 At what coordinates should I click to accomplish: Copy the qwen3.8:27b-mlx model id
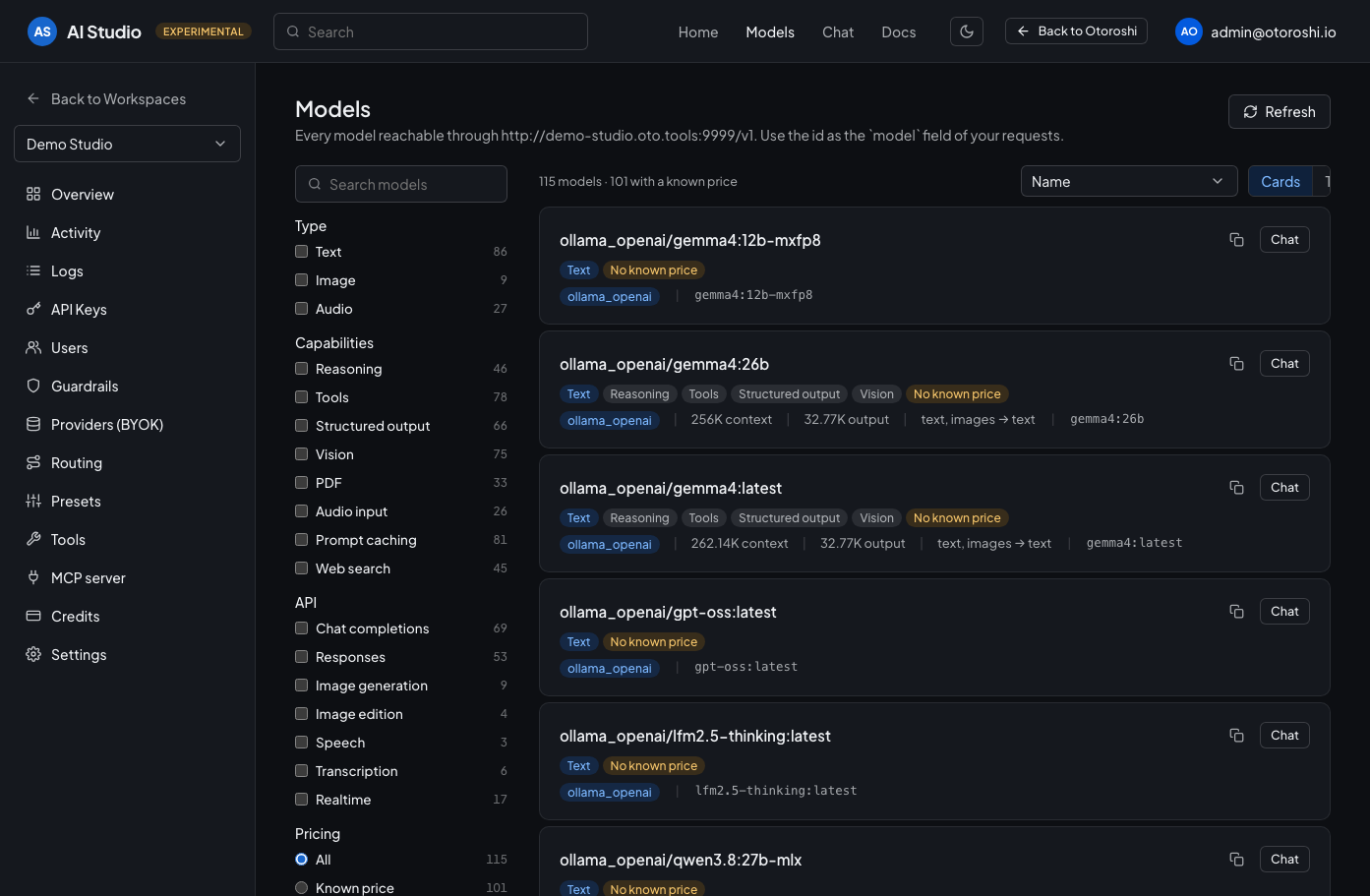tap(1236, 859)
